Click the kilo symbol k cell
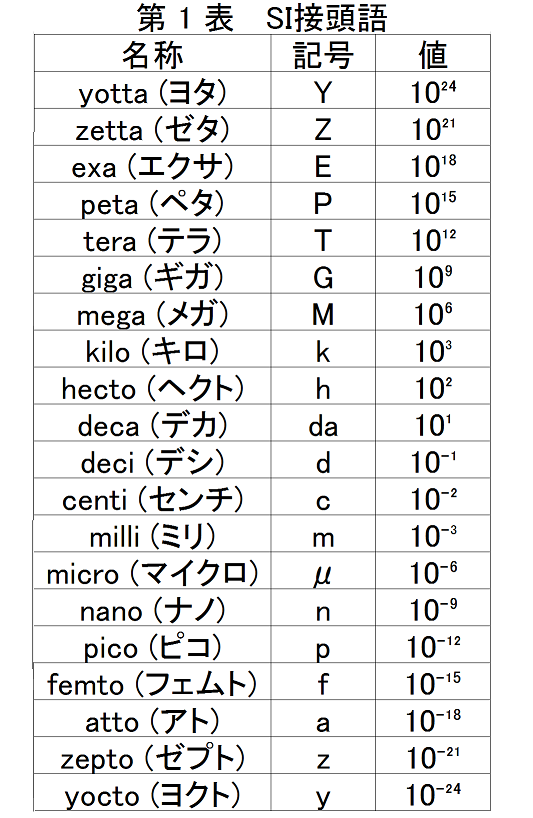Viewport: 533px width, 818px height. (323, 349)
